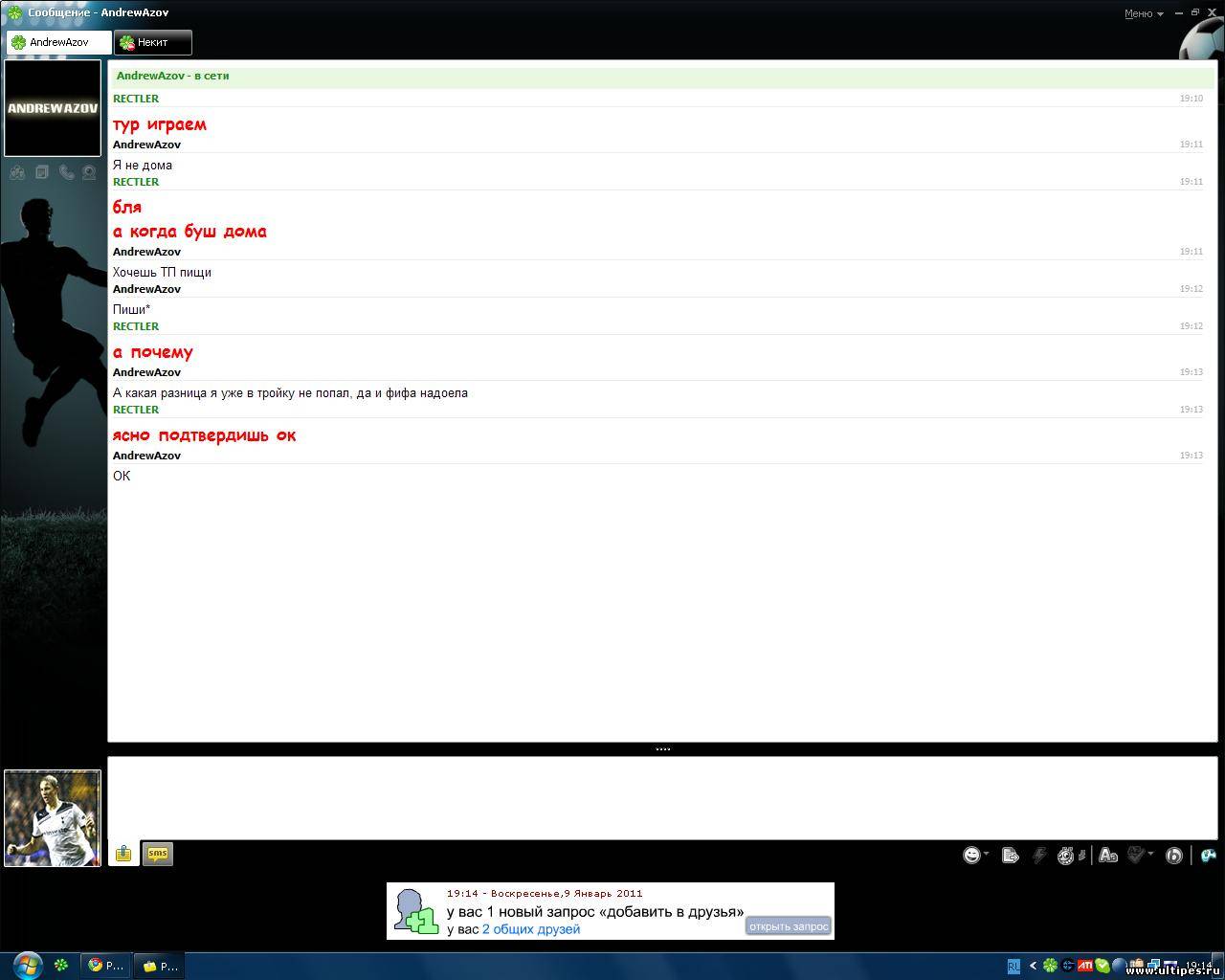1225x980 pixels.
Task: Toggle the thumbs-up message mode button
Action: [123, 854]
